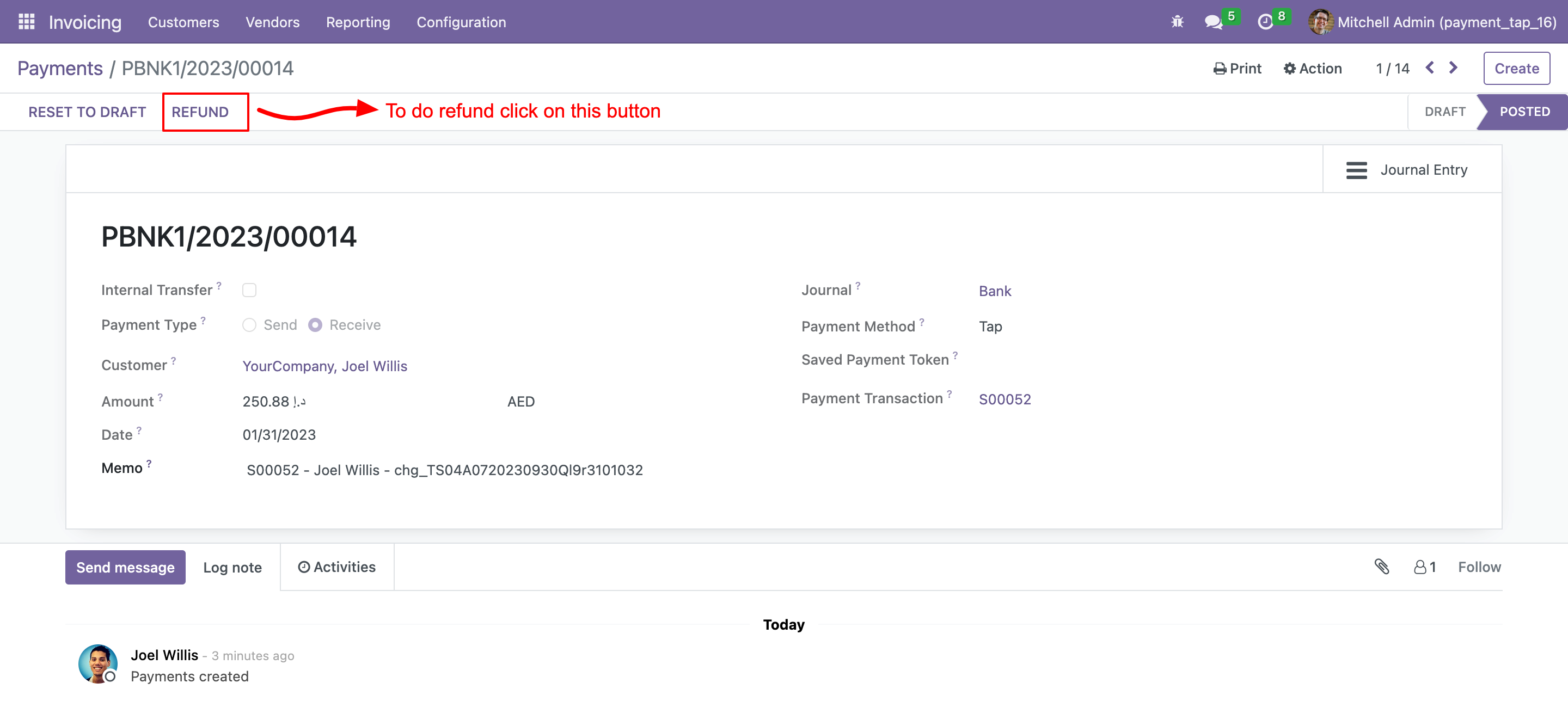Click the Memo help question mark
The height and width of the screenshot is (726, 1568).
pyautogui.click(x=149, y=464)
